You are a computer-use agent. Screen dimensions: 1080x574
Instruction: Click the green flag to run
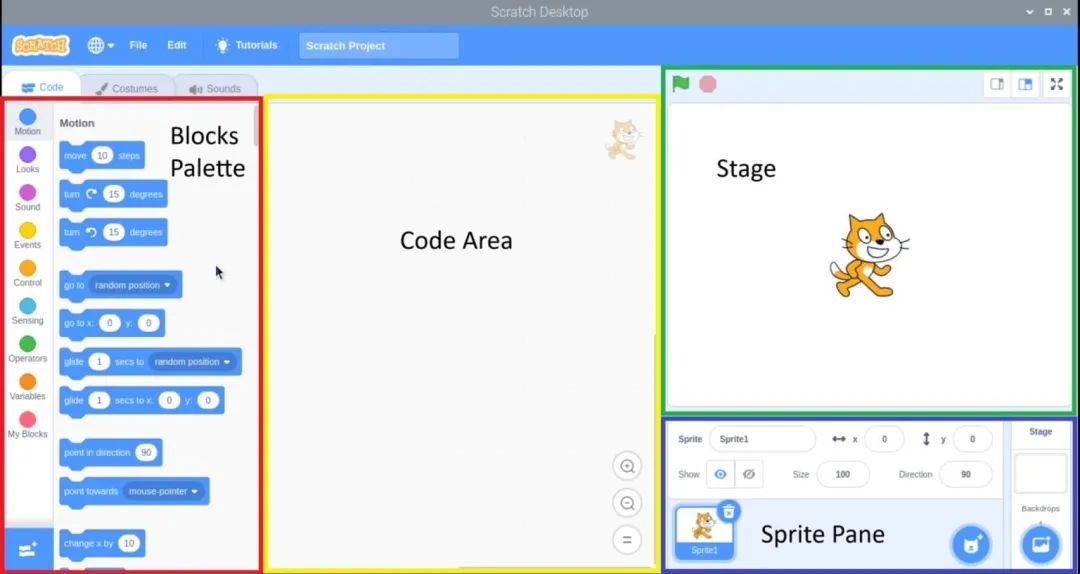coord(681,84)
